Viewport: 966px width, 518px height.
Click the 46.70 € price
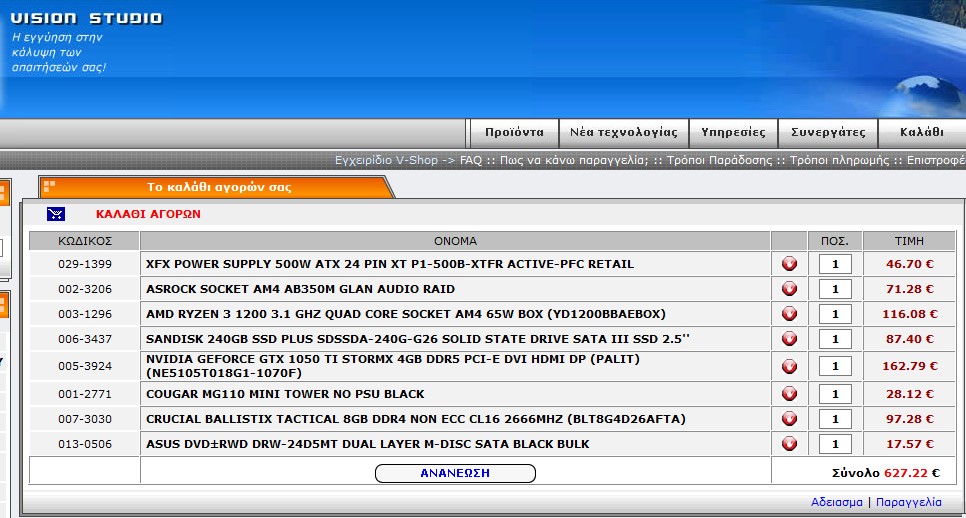pyautogui.click(x=909, y=264)
